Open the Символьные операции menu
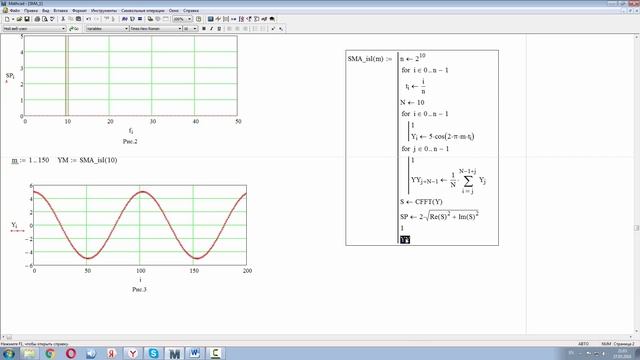 click(x=143, y=11)
